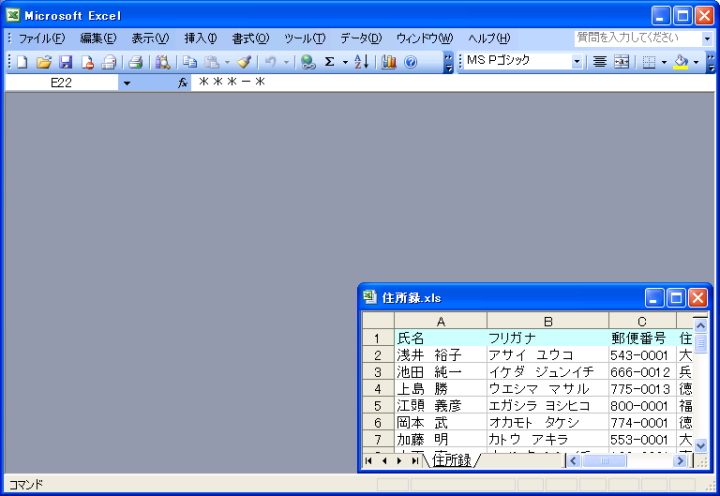
Task: Expand borders dropdown arrow
Action: (x=664, y=62)
